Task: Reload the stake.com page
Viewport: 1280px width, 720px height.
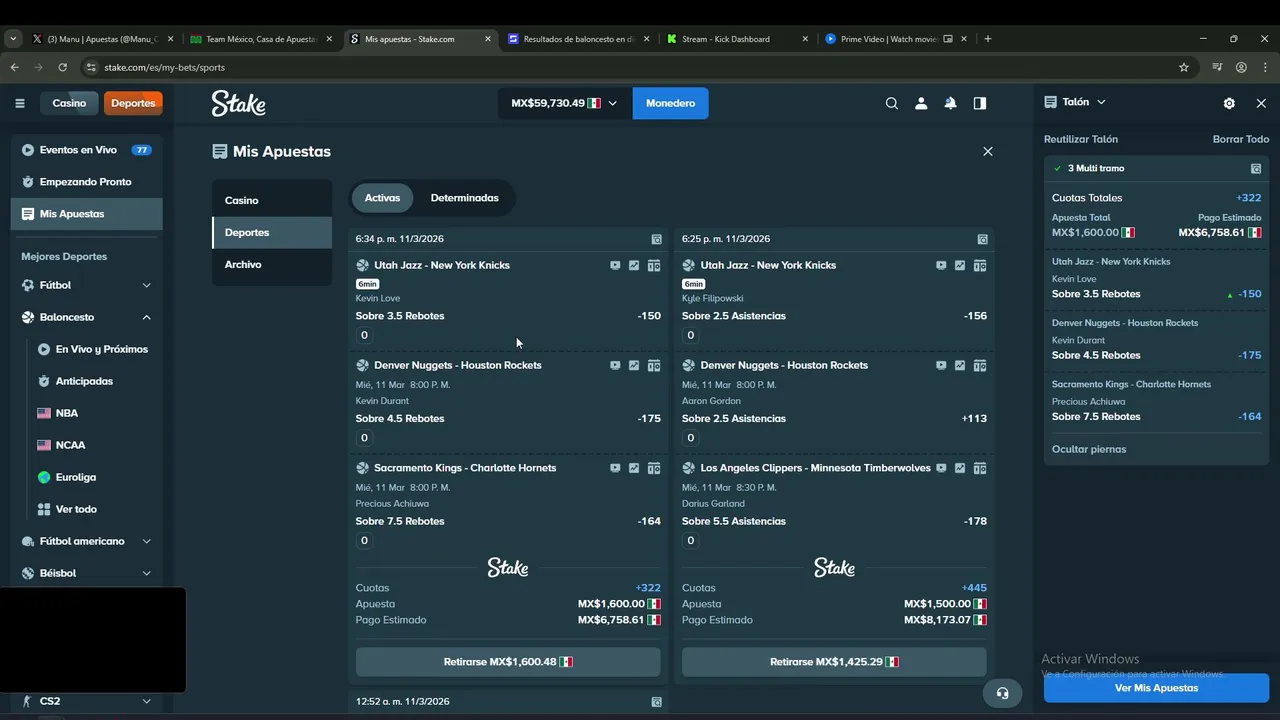Action: click(62, 67)
